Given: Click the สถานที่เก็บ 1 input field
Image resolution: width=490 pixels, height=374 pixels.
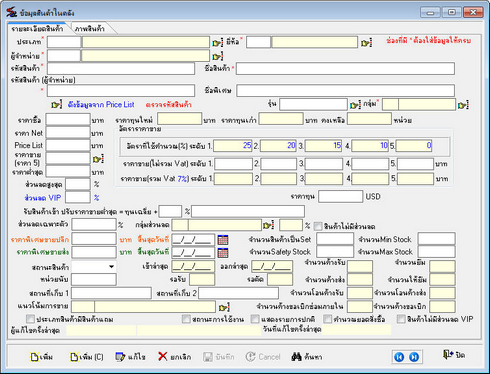Looking at the screenshot, I should [111, 293].
